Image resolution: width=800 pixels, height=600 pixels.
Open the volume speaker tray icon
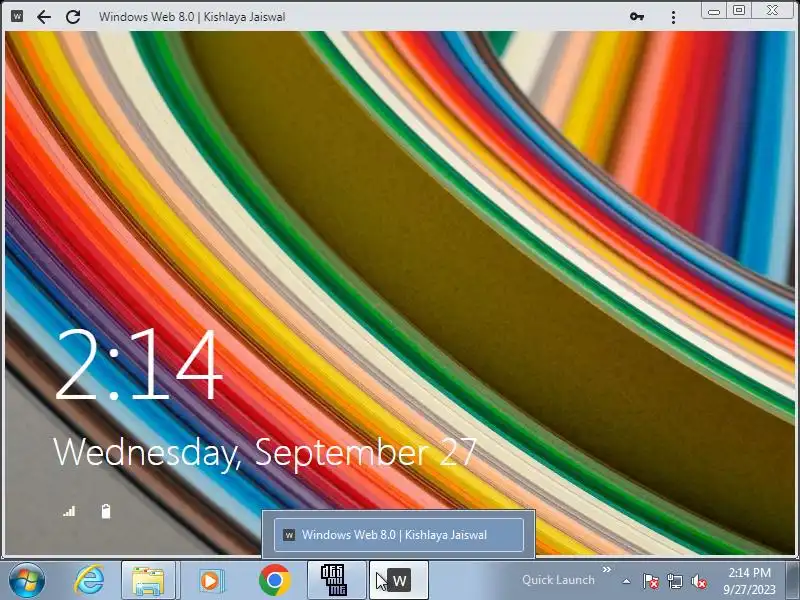(698, 581)
